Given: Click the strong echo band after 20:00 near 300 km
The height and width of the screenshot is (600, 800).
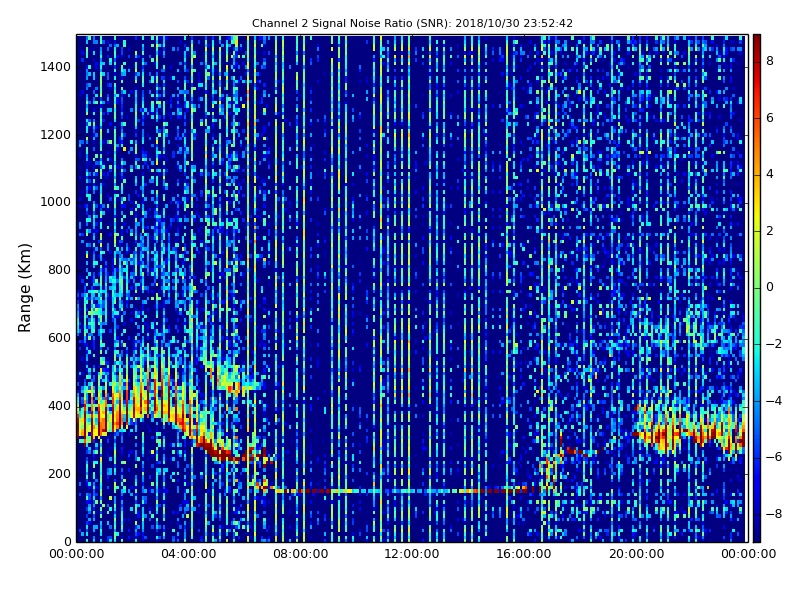Looking at the screenshot, I should (x=689, y=431).
